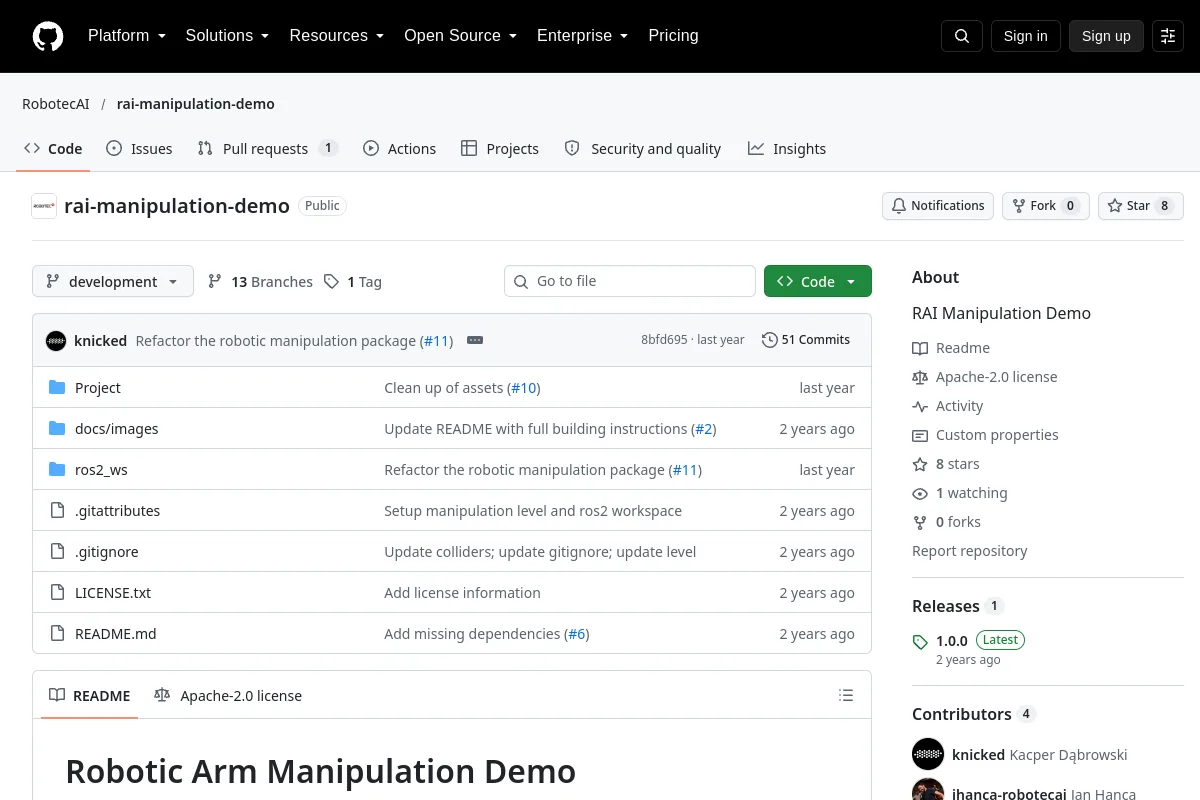View the 0 forks link
The image size is (1200, 800).
click(946, 522)
